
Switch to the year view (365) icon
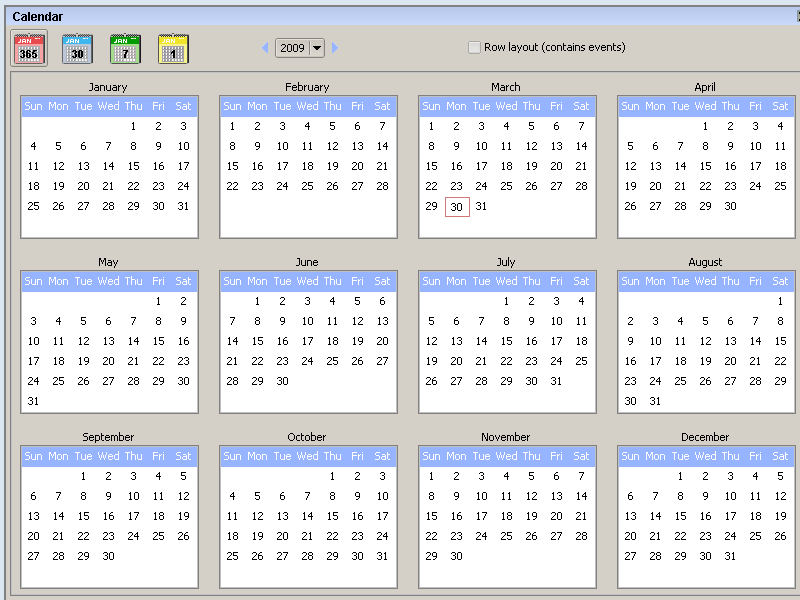[x=28, y=48]
